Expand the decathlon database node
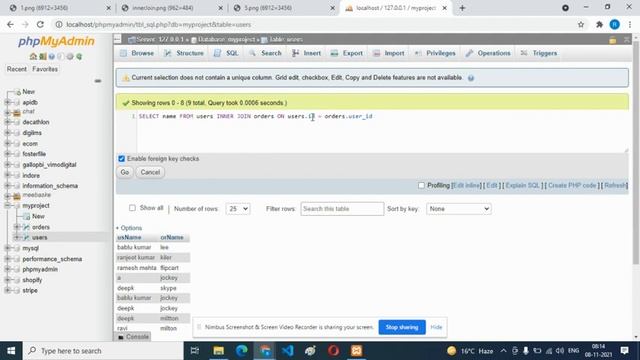The width and height of the screenshot is (640, 360). pyautogui.click(x=7, y=122)
